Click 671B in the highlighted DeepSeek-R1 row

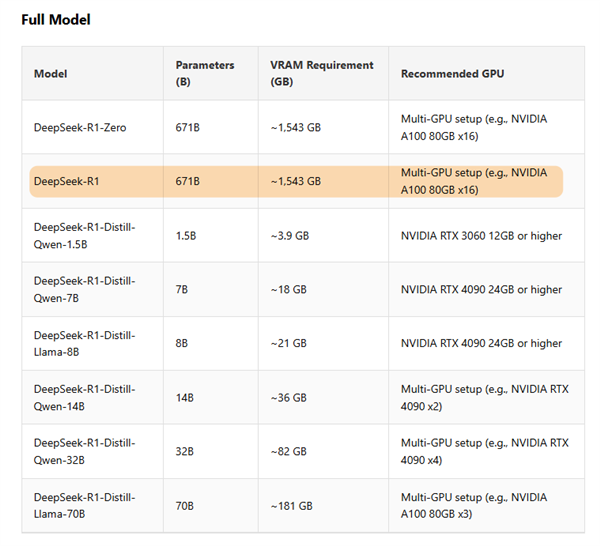pyautogui.click(x=188, y=181)
